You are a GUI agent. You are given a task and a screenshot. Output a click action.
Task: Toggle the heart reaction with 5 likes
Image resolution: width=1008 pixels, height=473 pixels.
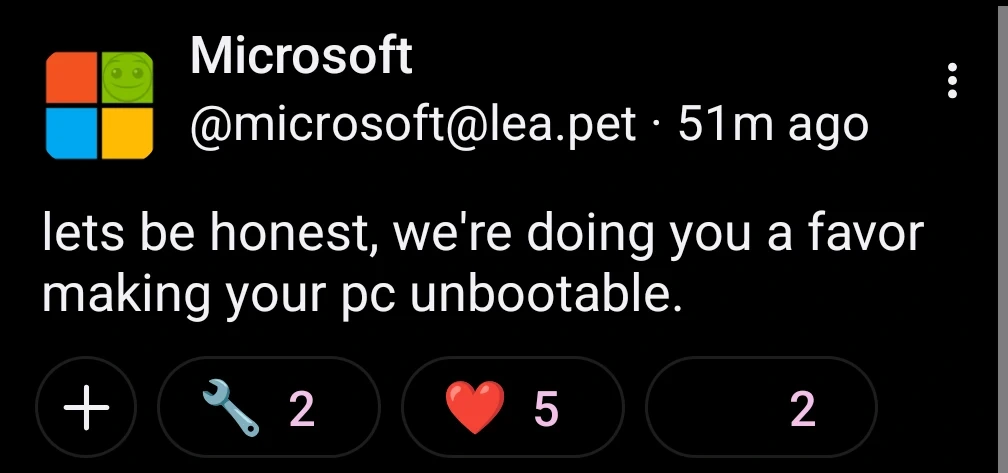tap(512, 408)
